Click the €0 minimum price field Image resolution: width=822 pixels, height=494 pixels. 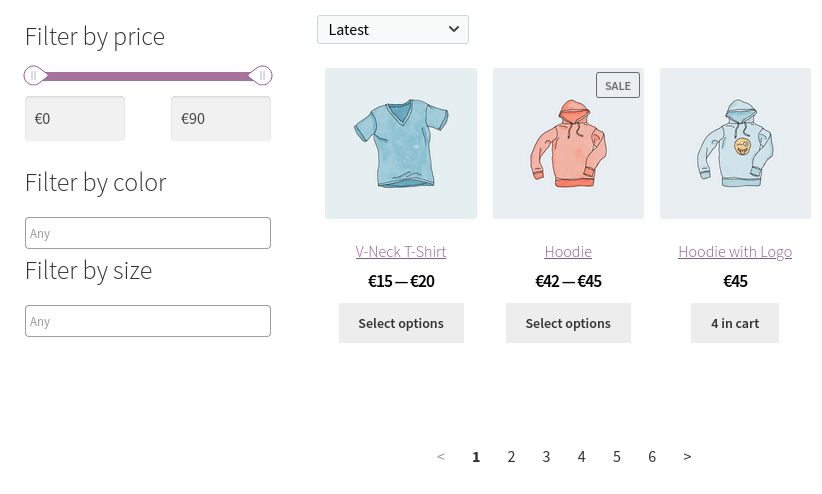[x=75, y=119]
